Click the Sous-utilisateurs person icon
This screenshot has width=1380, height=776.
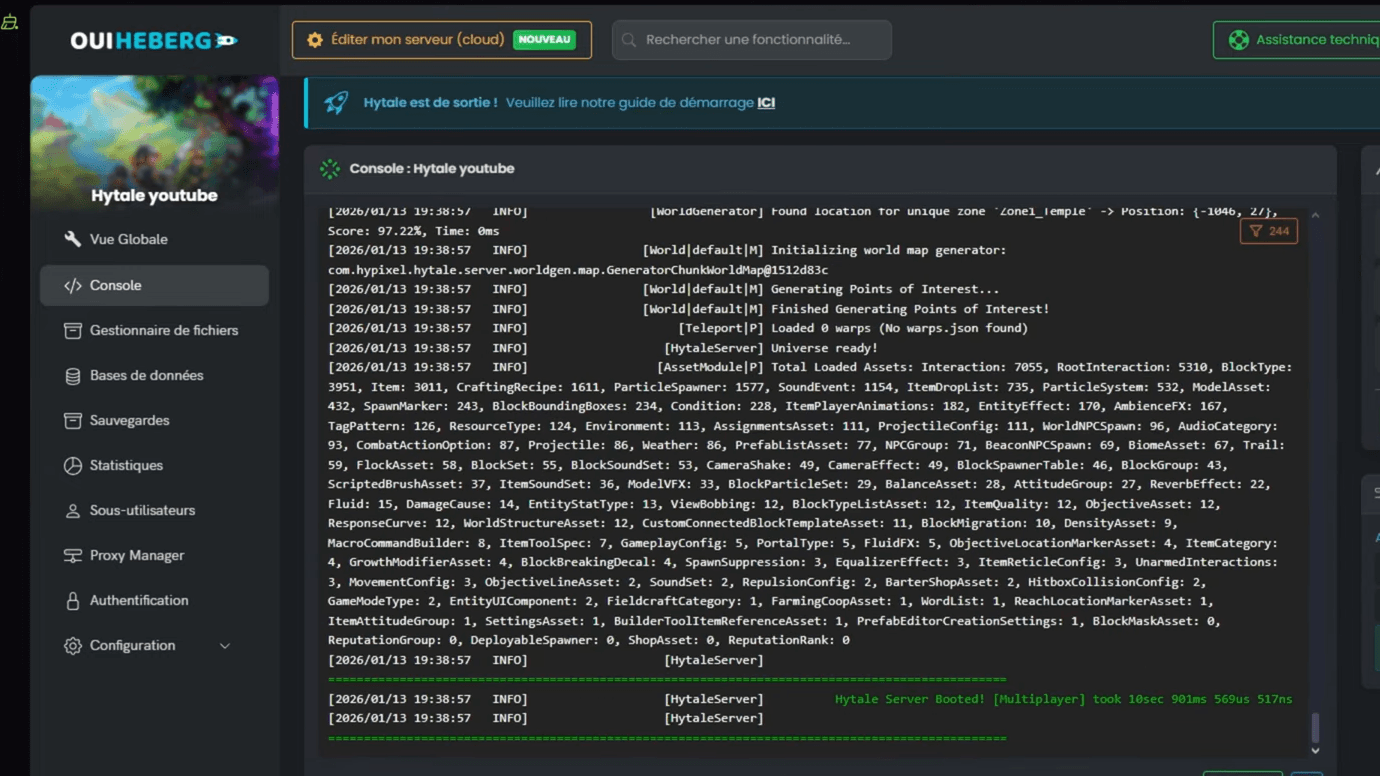pyautogui.click(x=72, y=511)
